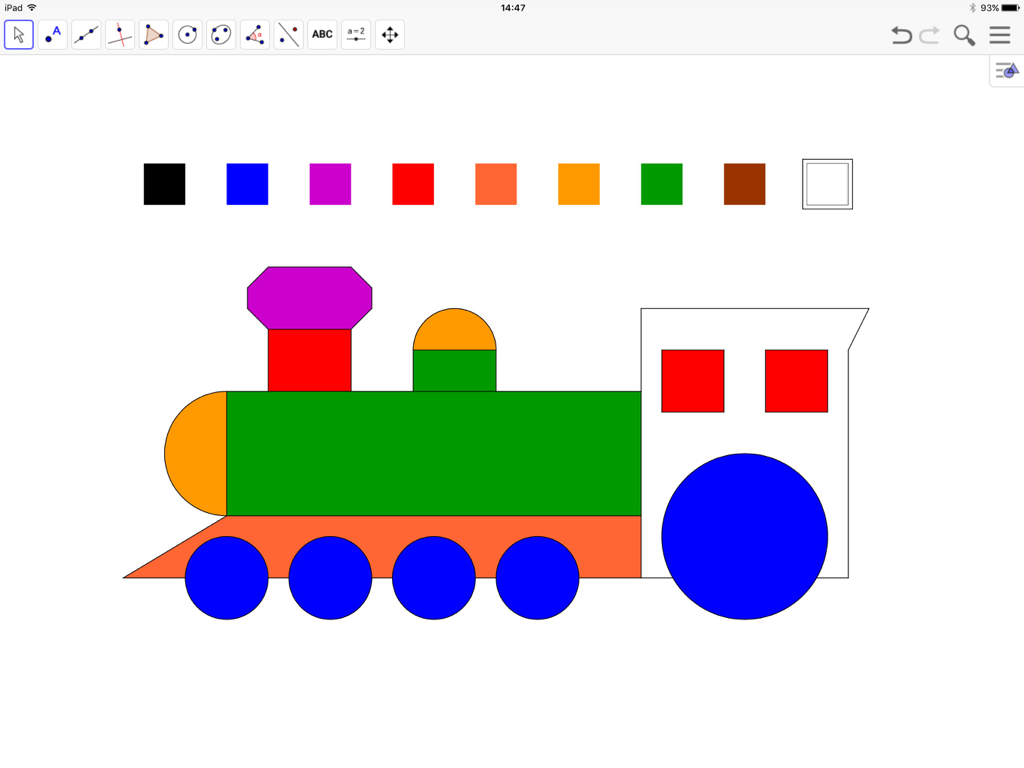
Task: Open the search view
Action: coord(963,34)
